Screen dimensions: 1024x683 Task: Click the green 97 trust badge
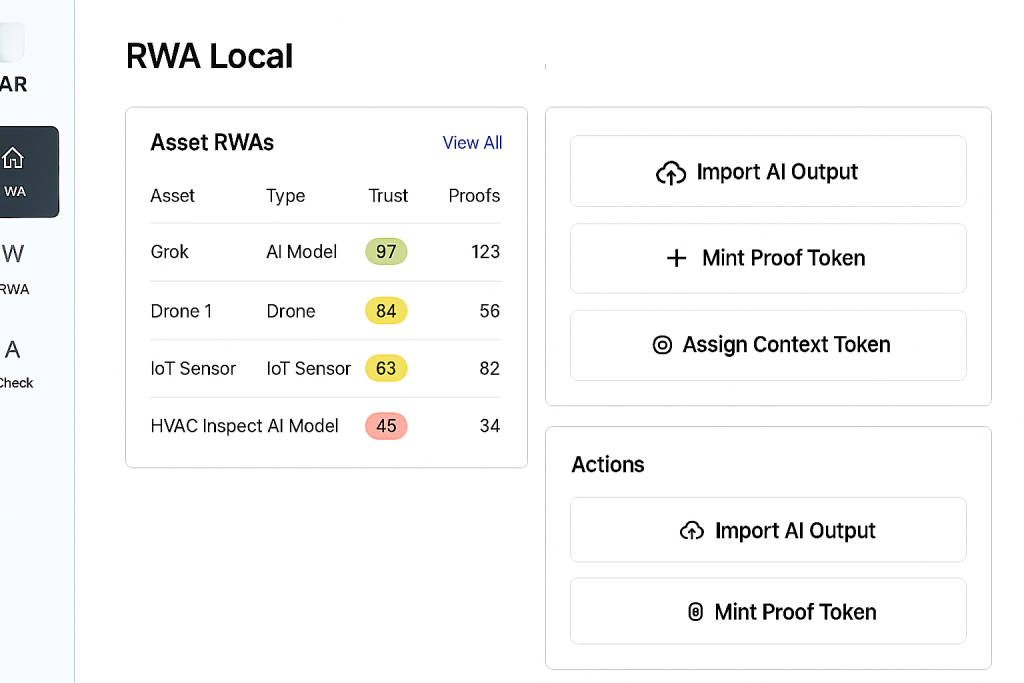click(386, 252)
